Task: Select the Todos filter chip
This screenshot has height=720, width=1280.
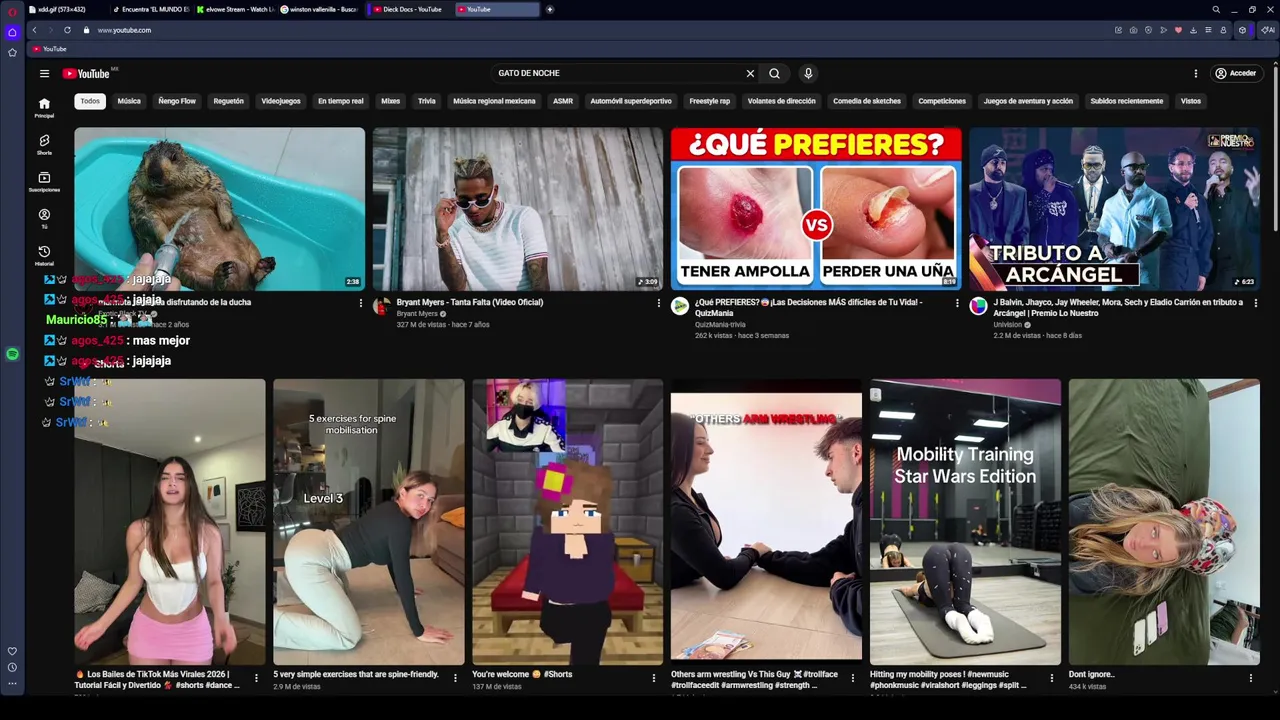Action: [90, 101]
